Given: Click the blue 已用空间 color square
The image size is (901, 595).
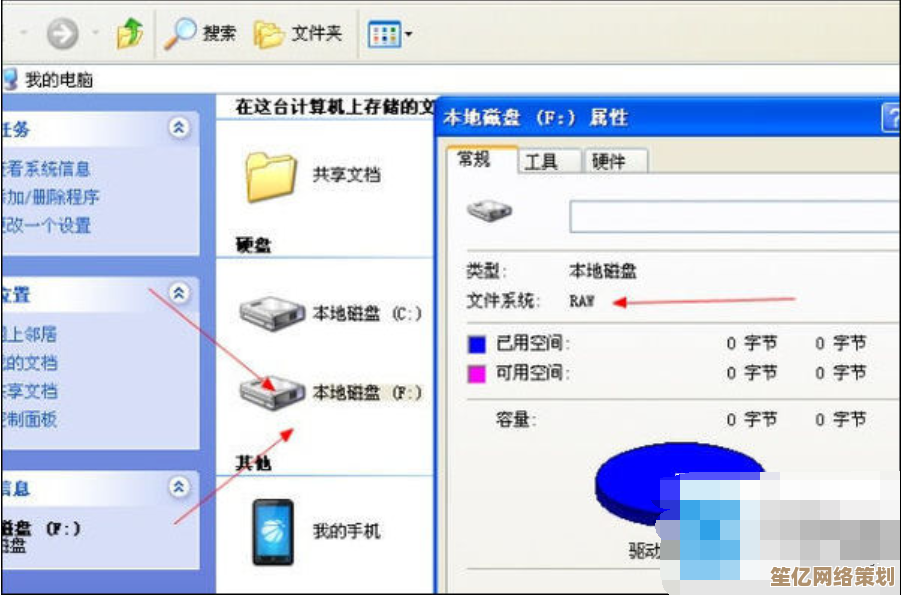Looking at the screenshot, I should [x=477, y=344].
